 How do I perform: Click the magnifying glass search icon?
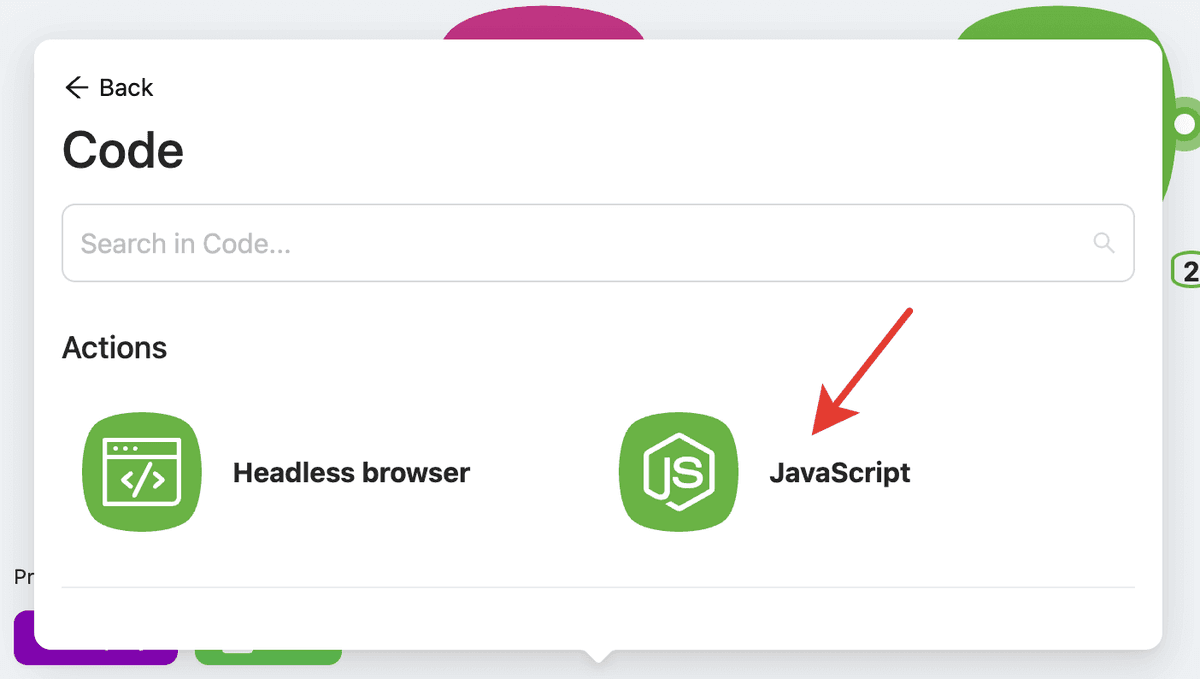(x=1104, y=243)
